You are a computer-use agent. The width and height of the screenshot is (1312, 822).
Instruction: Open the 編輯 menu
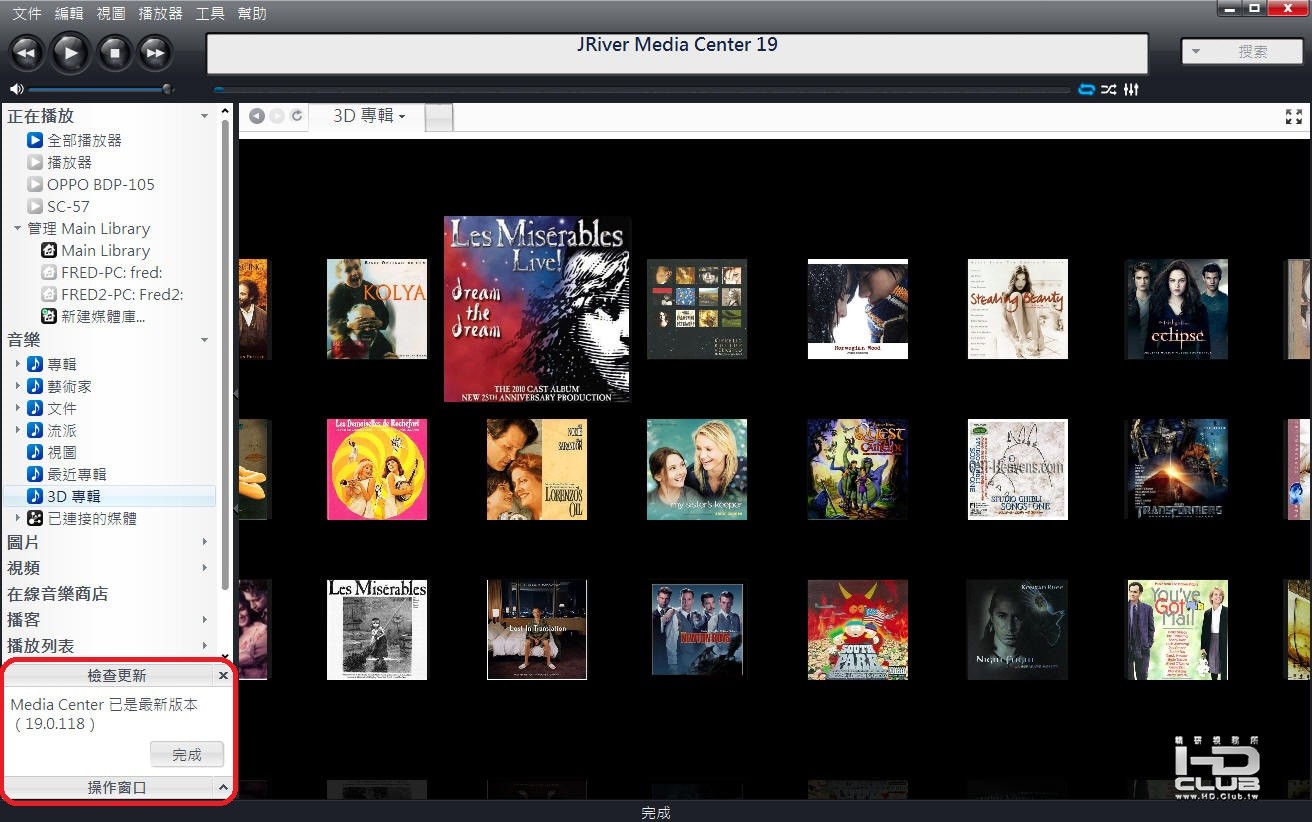[69, 14]
